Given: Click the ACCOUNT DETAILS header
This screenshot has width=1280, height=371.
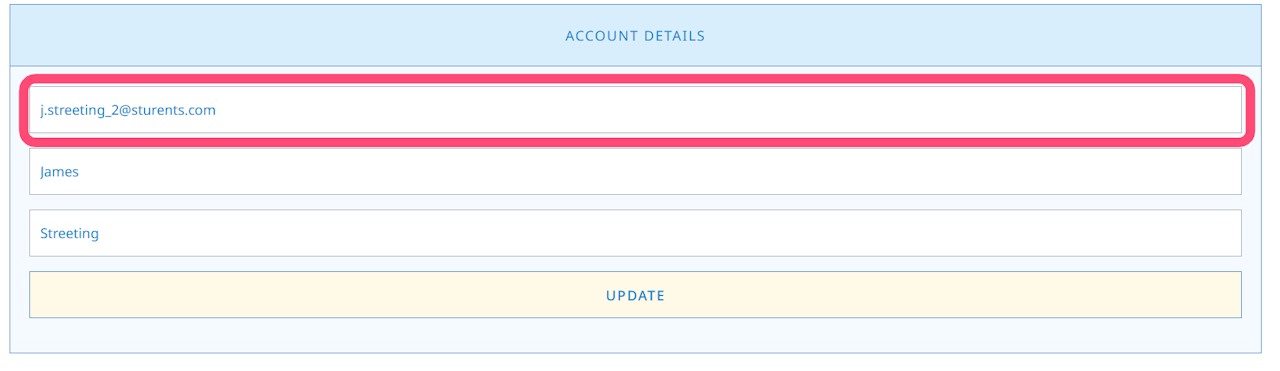Looking at the screenshot, I should point(635,36).
